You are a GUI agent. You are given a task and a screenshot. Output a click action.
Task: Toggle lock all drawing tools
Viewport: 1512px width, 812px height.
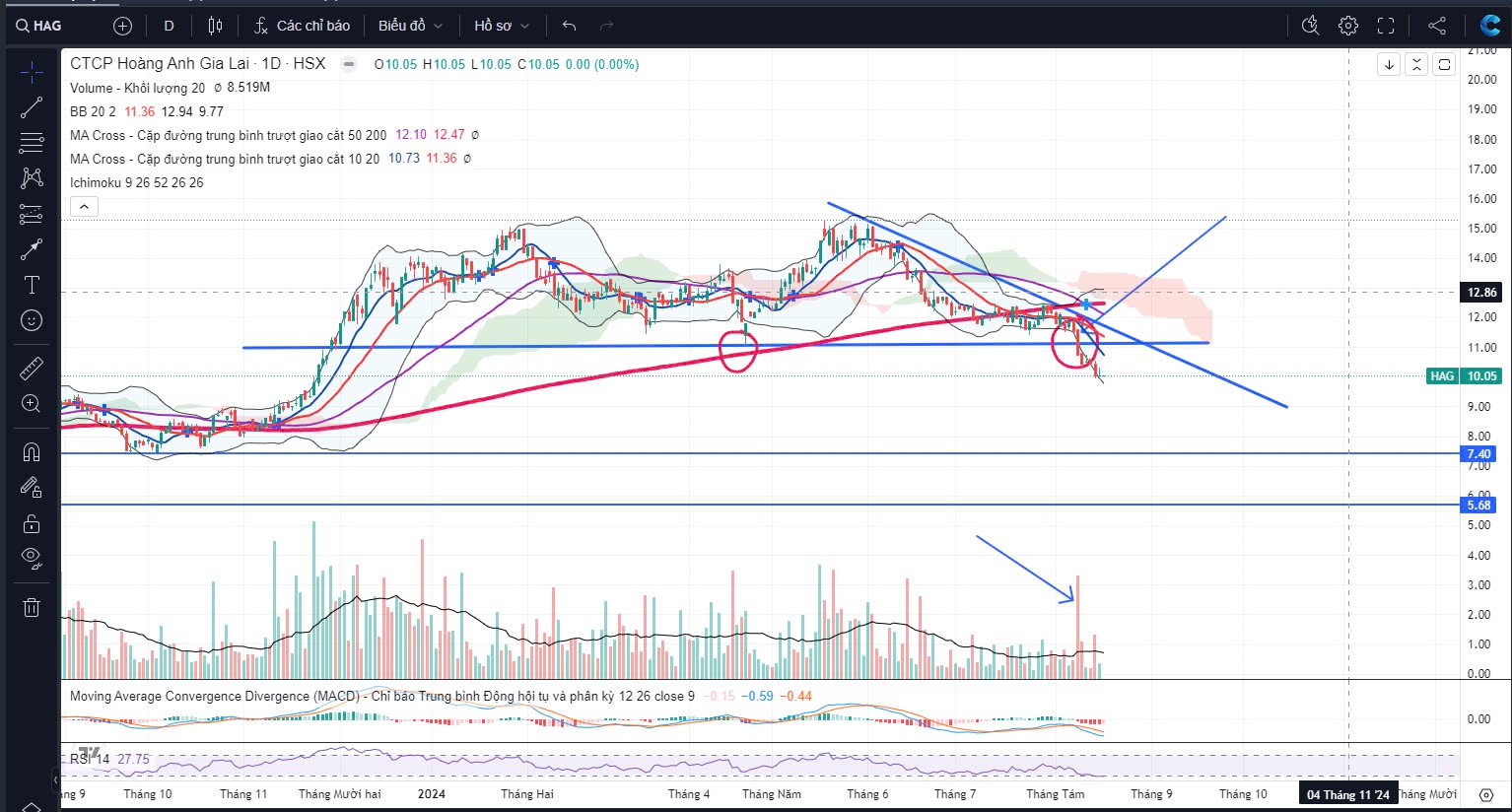pos(32,522)
